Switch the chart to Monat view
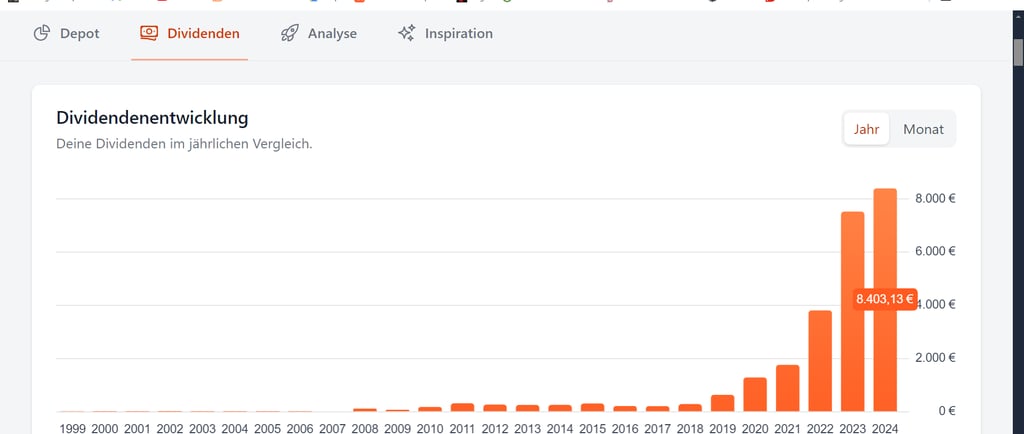Screen dimensions: 1024x434 (x=923, y=129)
